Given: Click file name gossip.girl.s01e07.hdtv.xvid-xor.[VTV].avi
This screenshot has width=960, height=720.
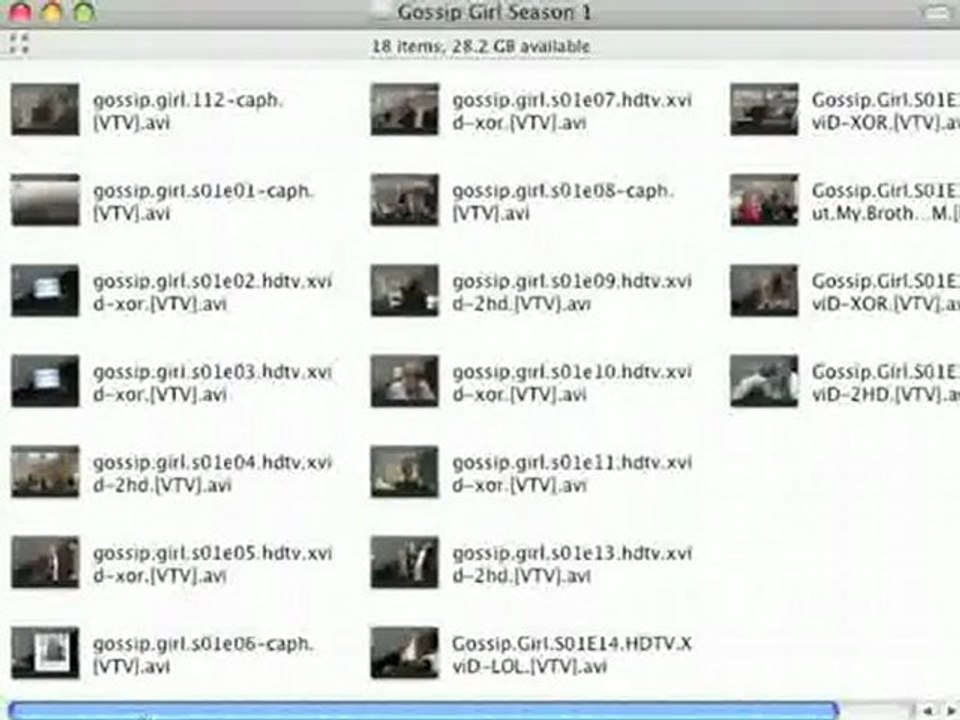Looking at the screenshot, I should [x=572, y=111].
